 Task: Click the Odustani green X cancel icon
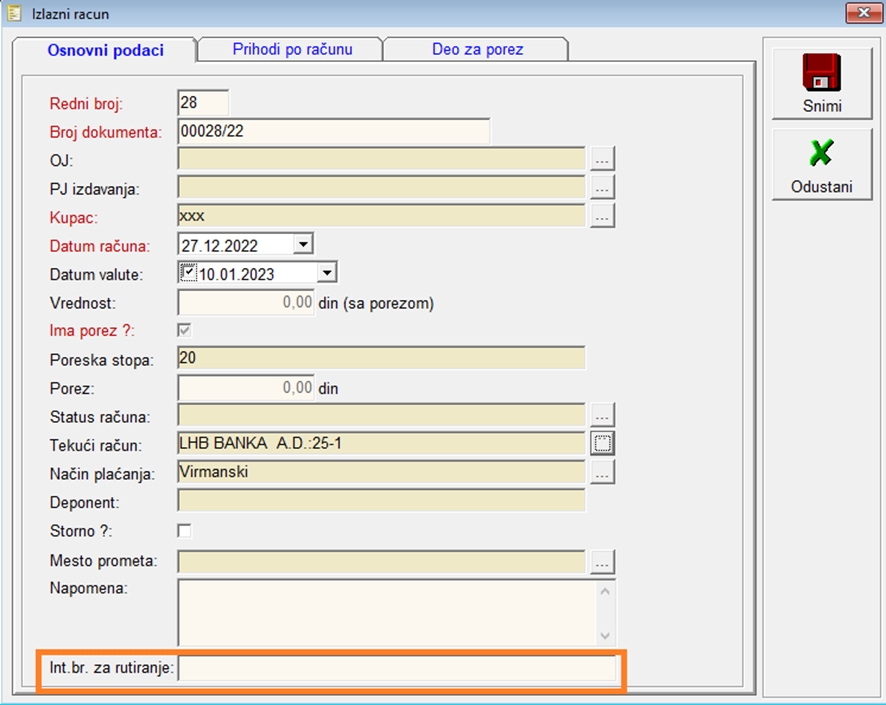click(821, 154)
